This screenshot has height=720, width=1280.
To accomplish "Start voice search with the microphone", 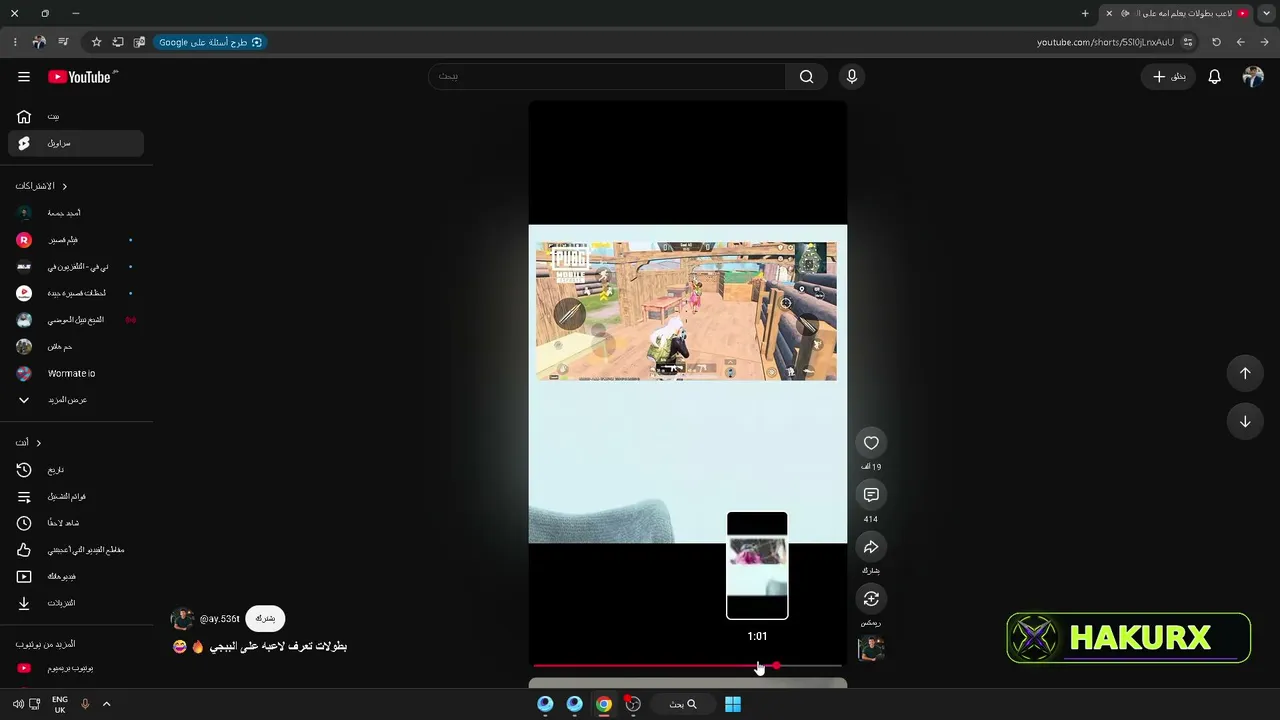I will click(x=852, y=77).
